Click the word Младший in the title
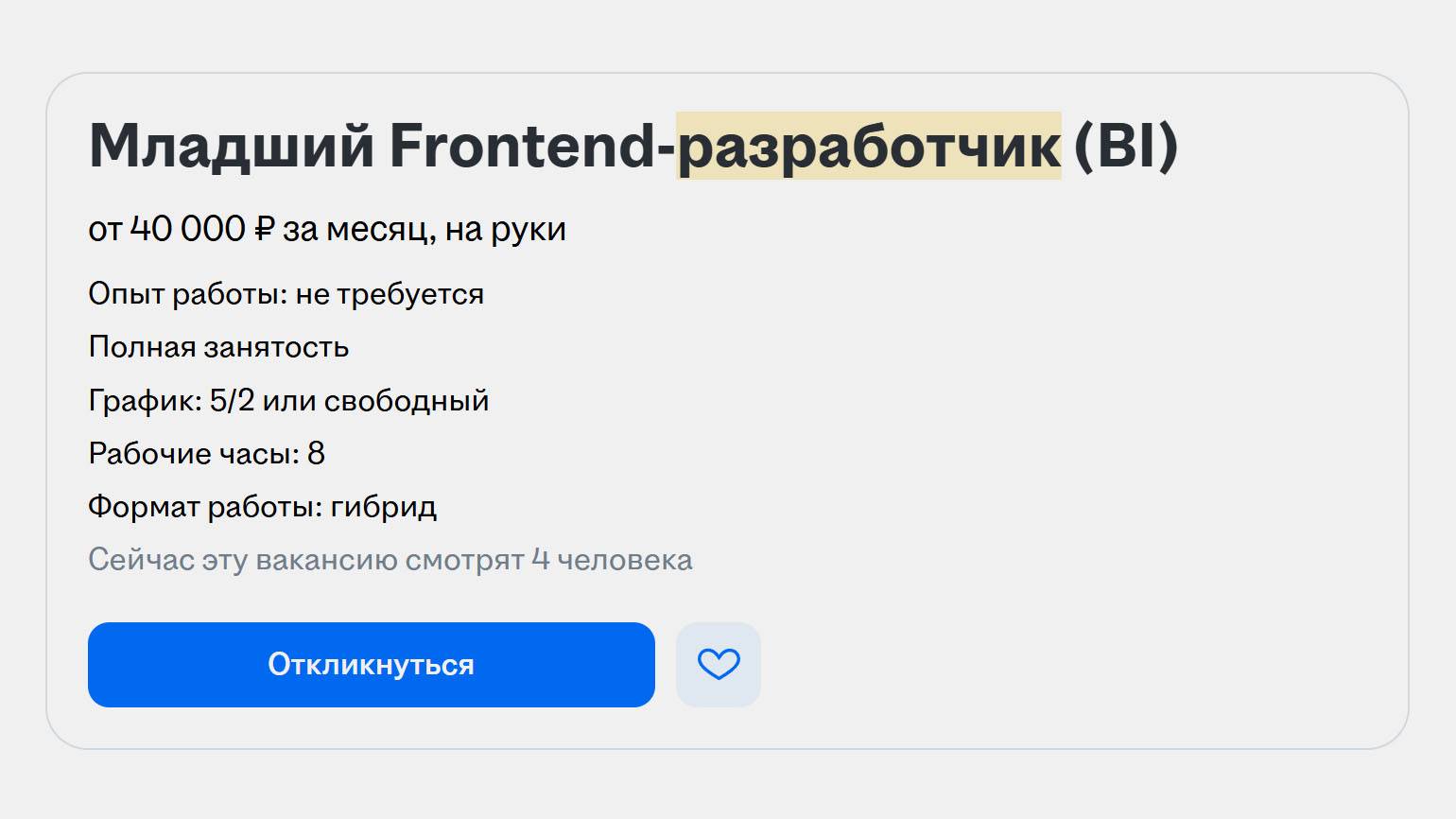Image resolution: width=1456 pixels, height=819 pixels. pos(232,147)
